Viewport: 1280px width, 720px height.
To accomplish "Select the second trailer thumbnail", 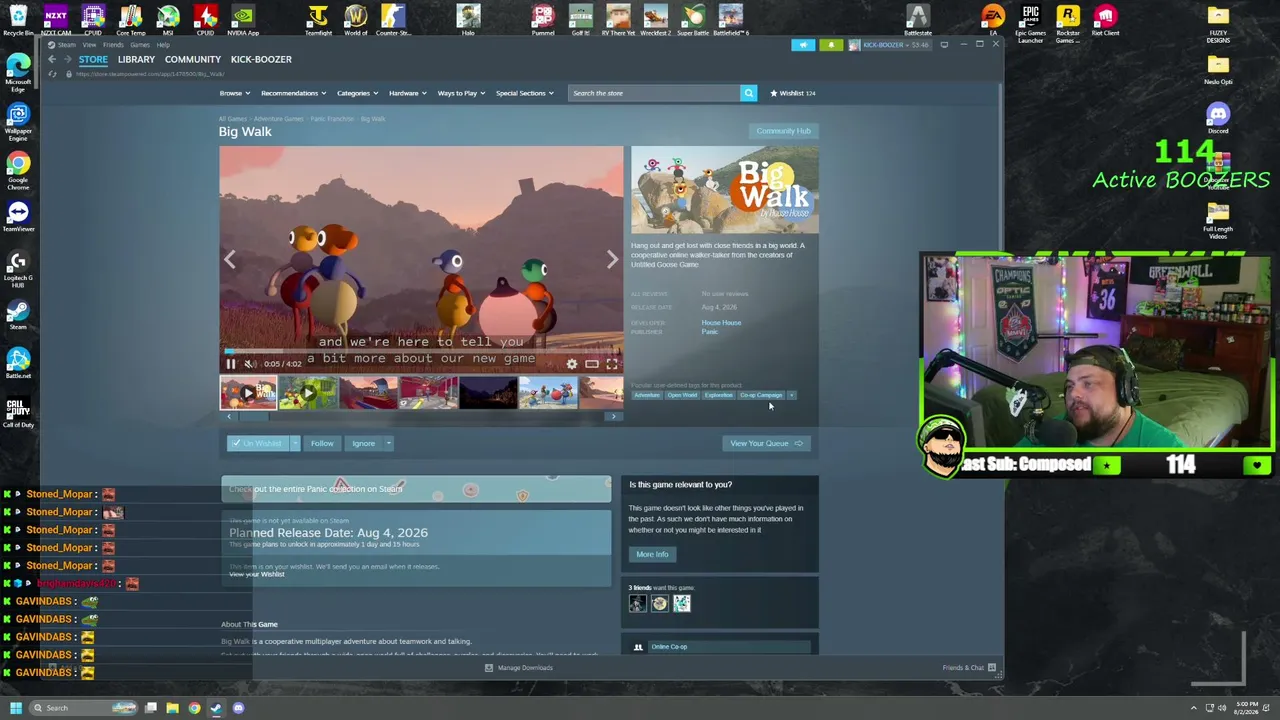I will click(x=308, y=393).
